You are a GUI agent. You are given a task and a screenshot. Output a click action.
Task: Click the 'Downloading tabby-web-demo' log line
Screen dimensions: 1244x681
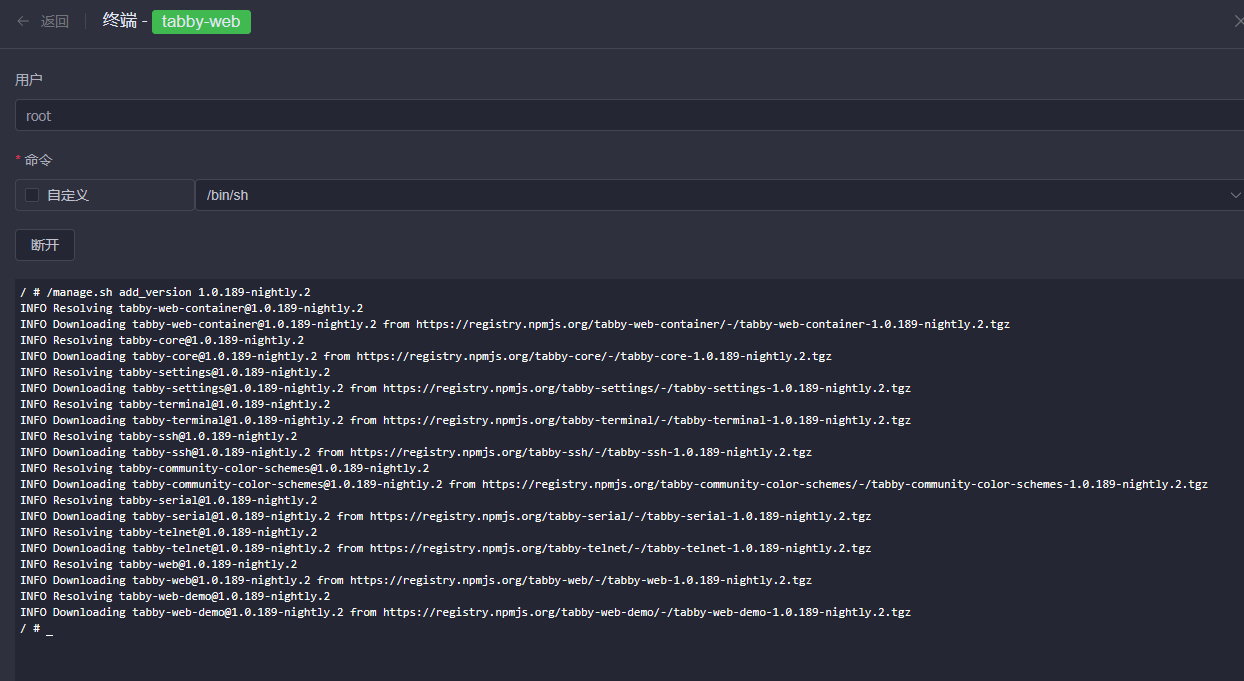(x=465, y=612)
